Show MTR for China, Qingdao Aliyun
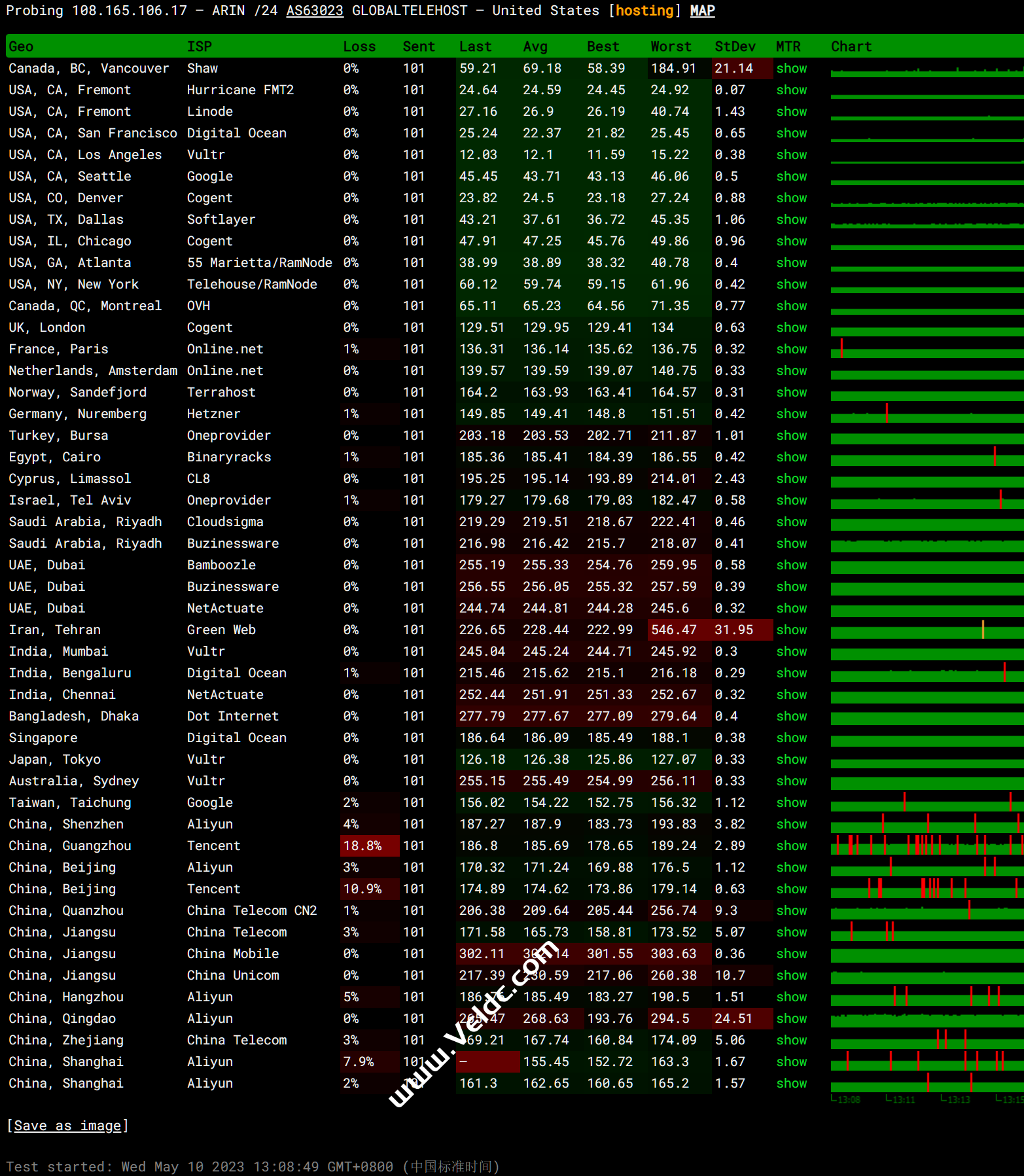 pos(791,1018)
